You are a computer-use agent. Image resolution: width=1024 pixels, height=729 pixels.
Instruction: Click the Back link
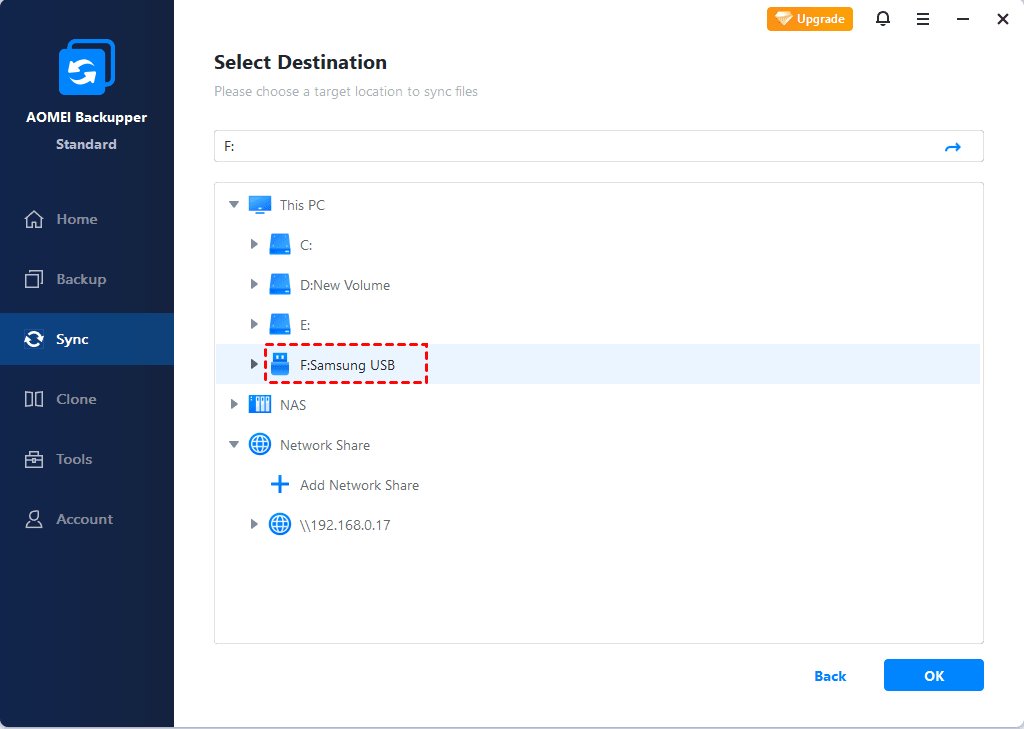coord(830,676)
